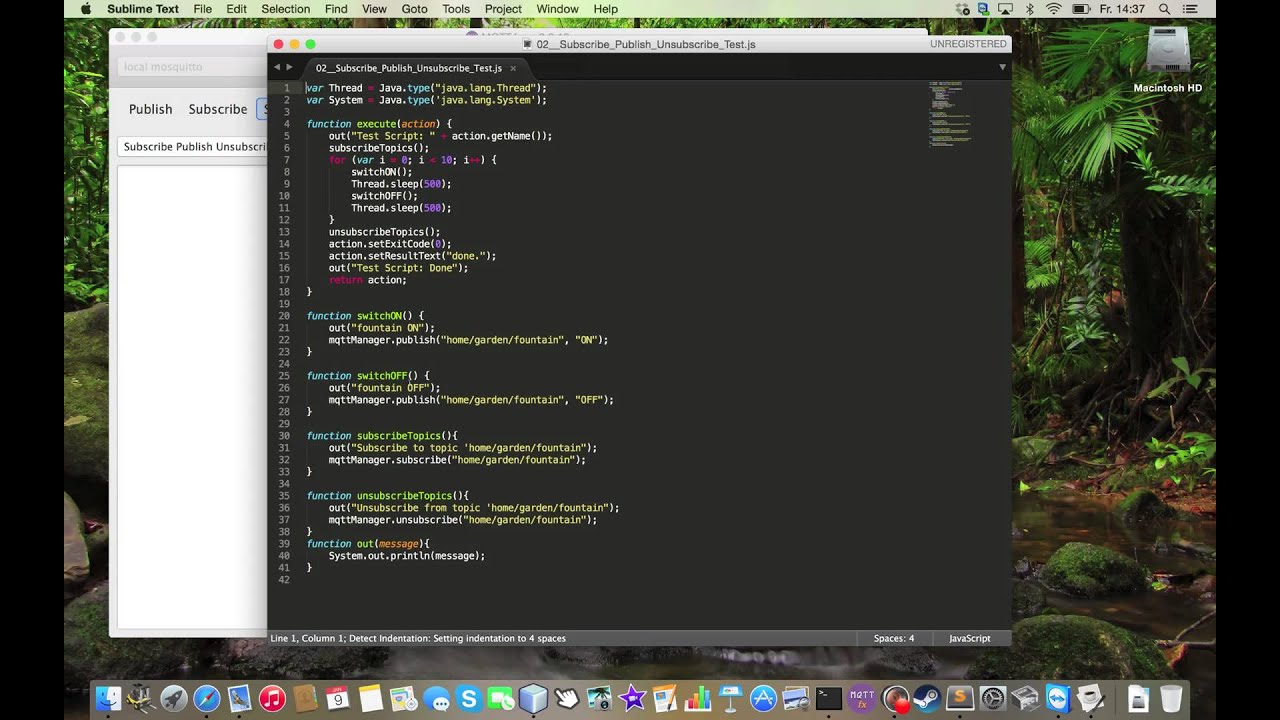Open the Goto menu
The height and width of the screenshot is (720, 1280).
click(414, 9)
